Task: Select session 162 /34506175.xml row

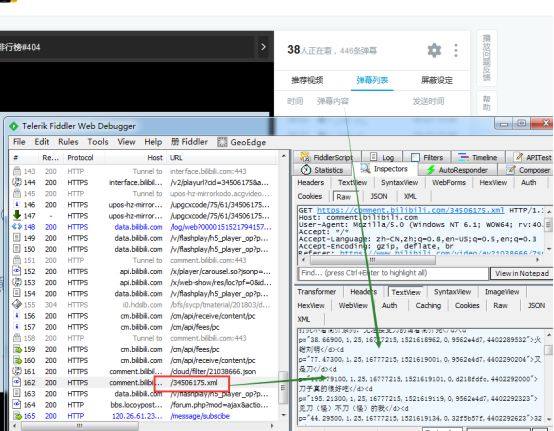Action: click(x=144, y=383)
